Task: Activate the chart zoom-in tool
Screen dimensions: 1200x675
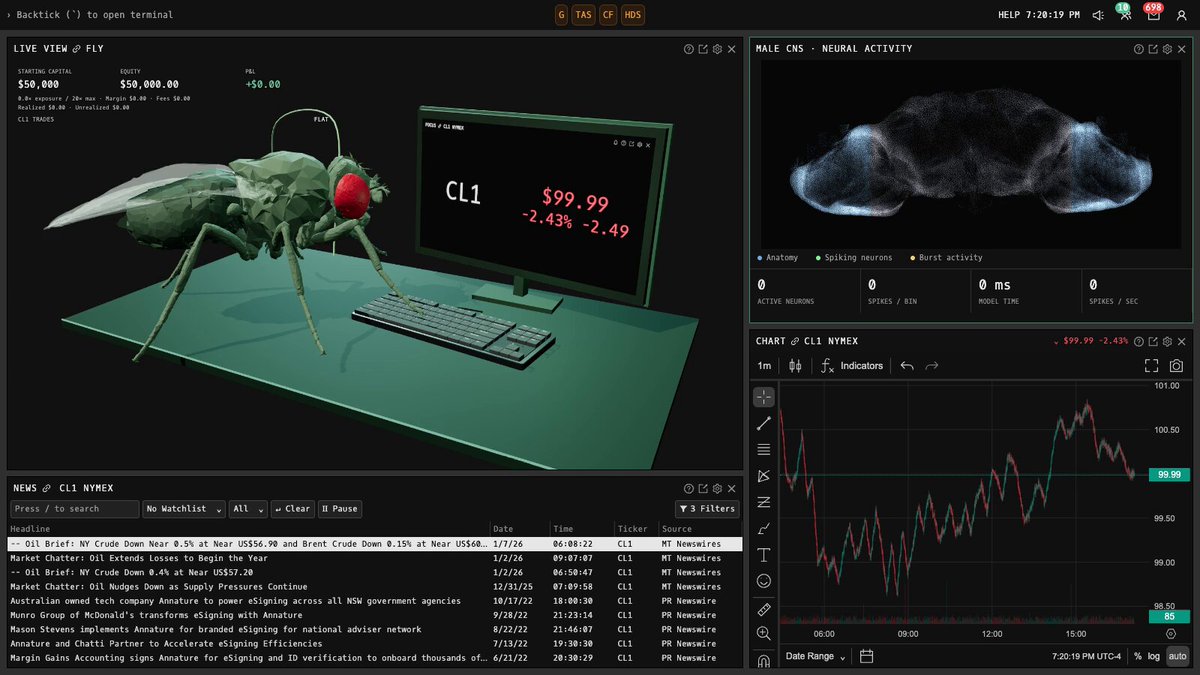Action: (x=764, y=634)
